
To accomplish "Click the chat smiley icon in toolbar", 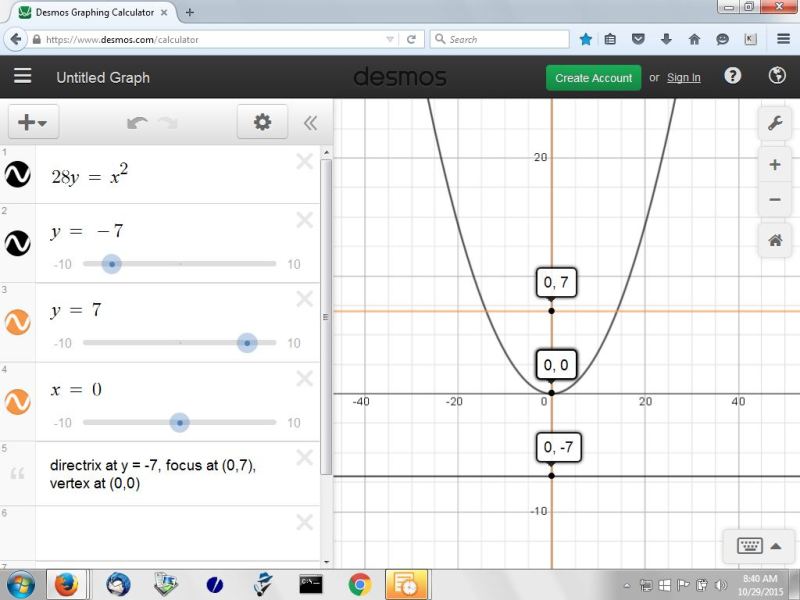I will coord(722,39).
